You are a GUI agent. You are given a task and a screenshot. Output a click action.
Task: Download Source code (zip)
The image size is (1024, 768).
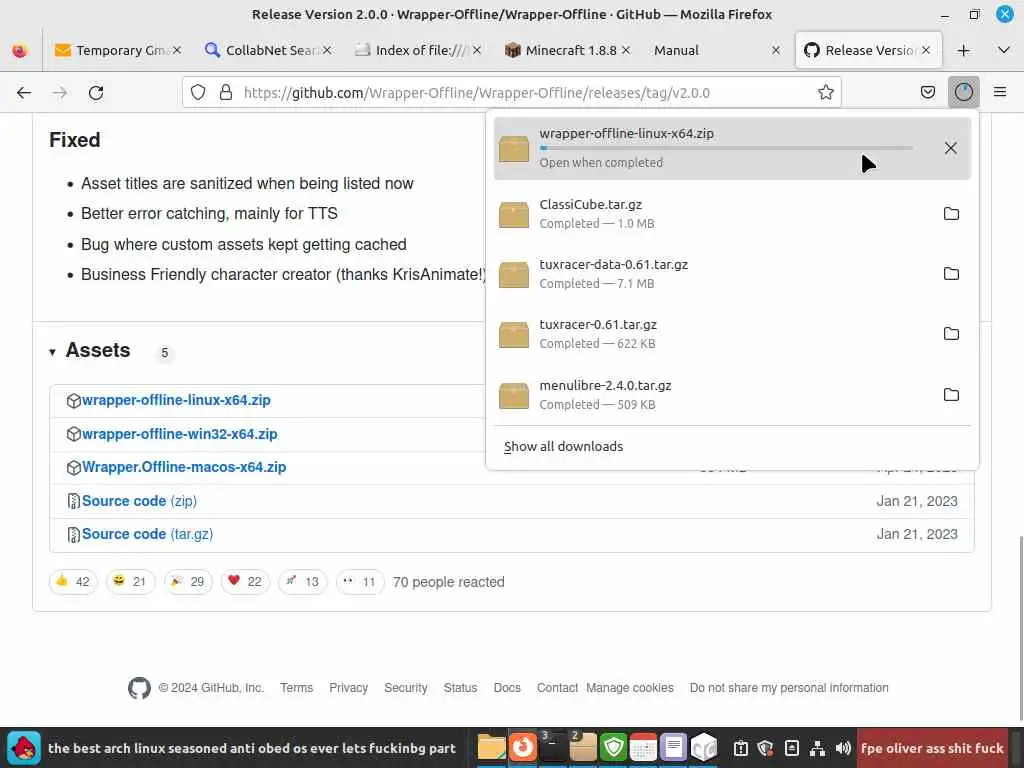pyautogui.click(x=139, y=501)
